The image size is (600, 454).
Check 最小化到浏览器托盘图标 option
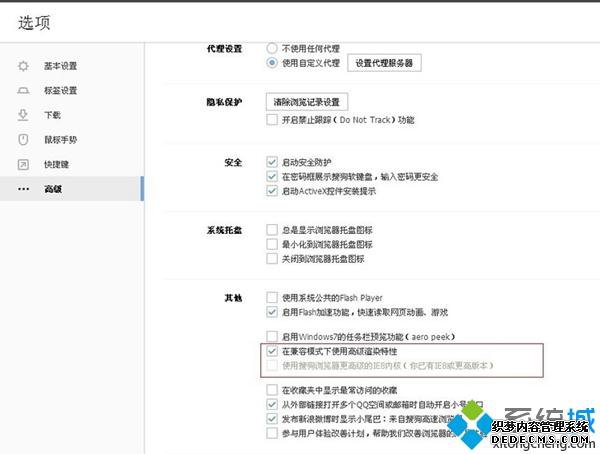pyautogui.click(x=272, y=244)
